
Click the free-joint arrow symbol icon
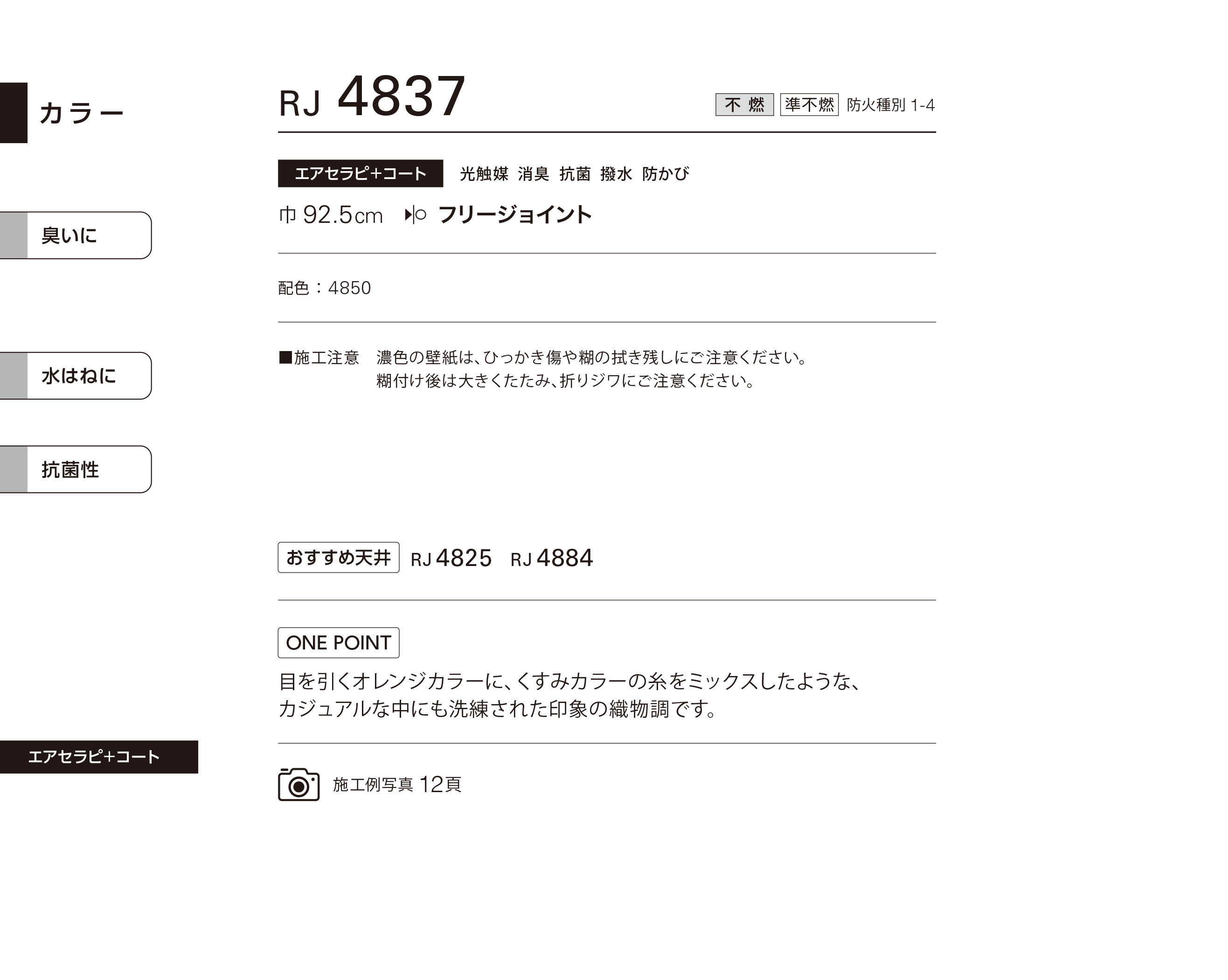pos(415,214)
